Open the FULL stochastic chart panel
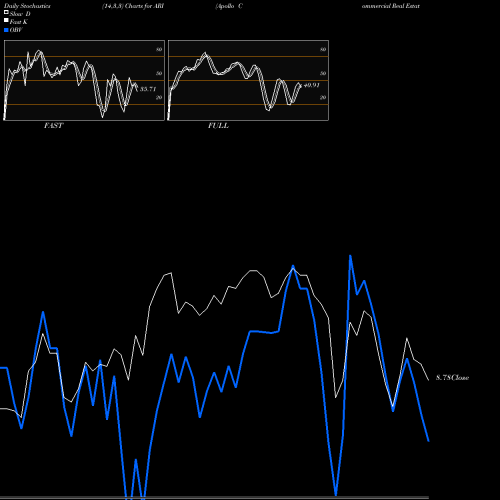The height and width of the screenshot is (500, 500). tap(248, 80)
